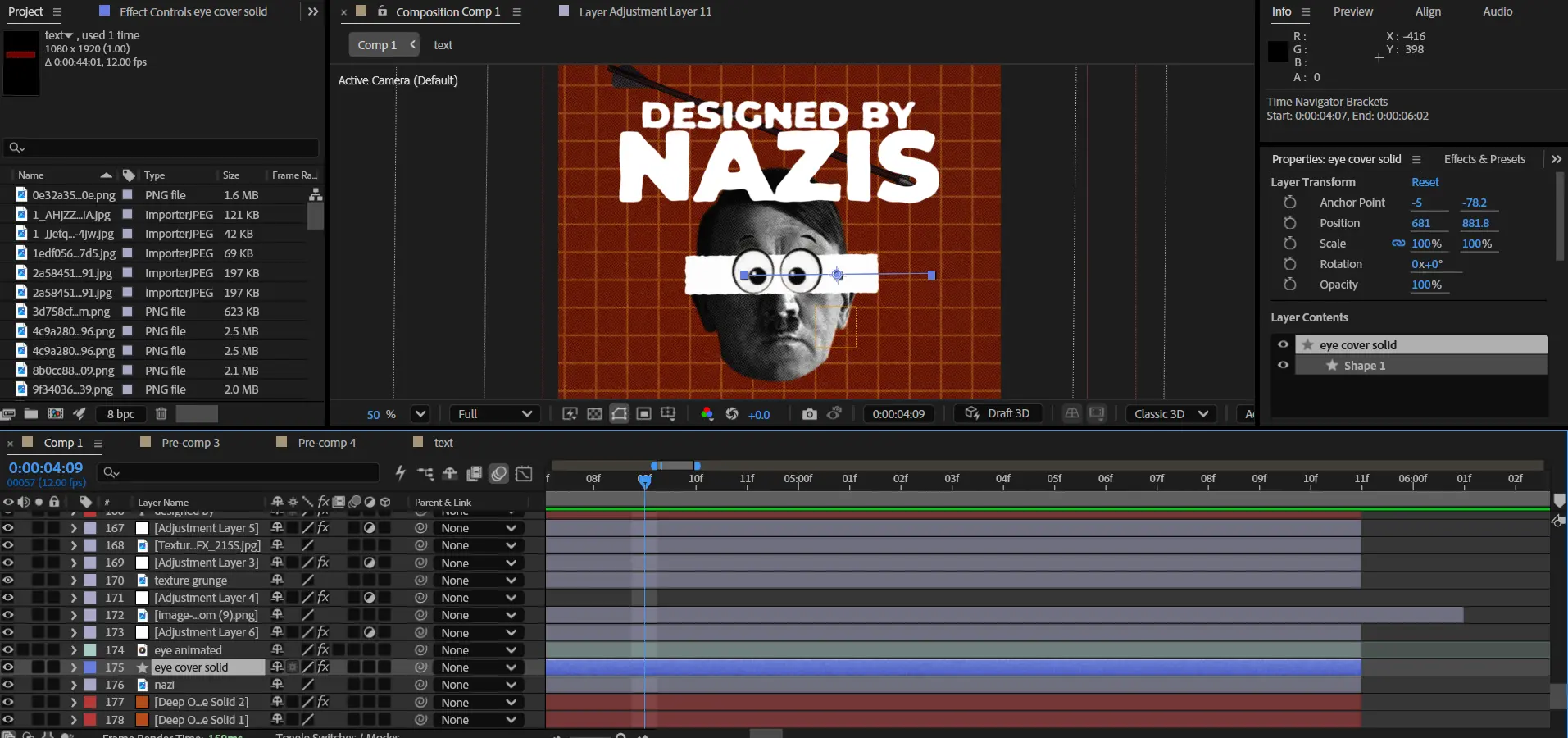This screenshot has height=738, width=1568.
Task: Open the Graph Editor in the timeline
Action: click(524, 473)
